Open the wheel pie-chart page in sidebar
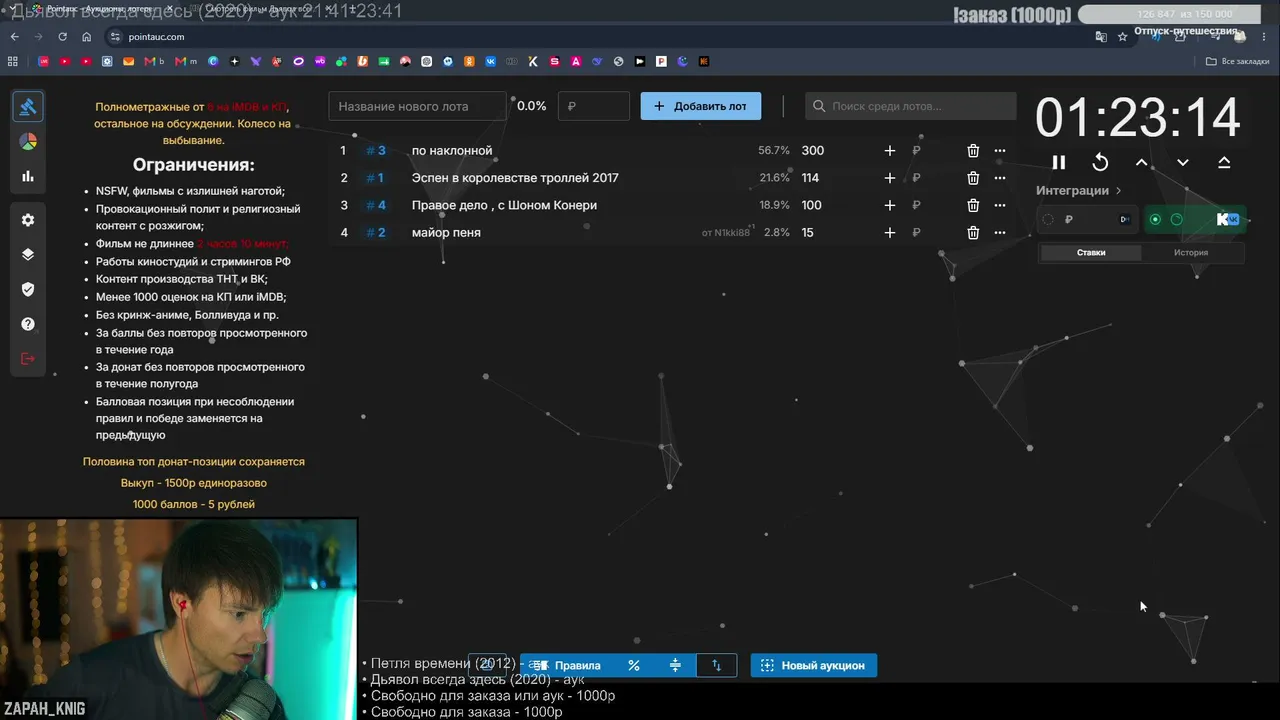 28,142
